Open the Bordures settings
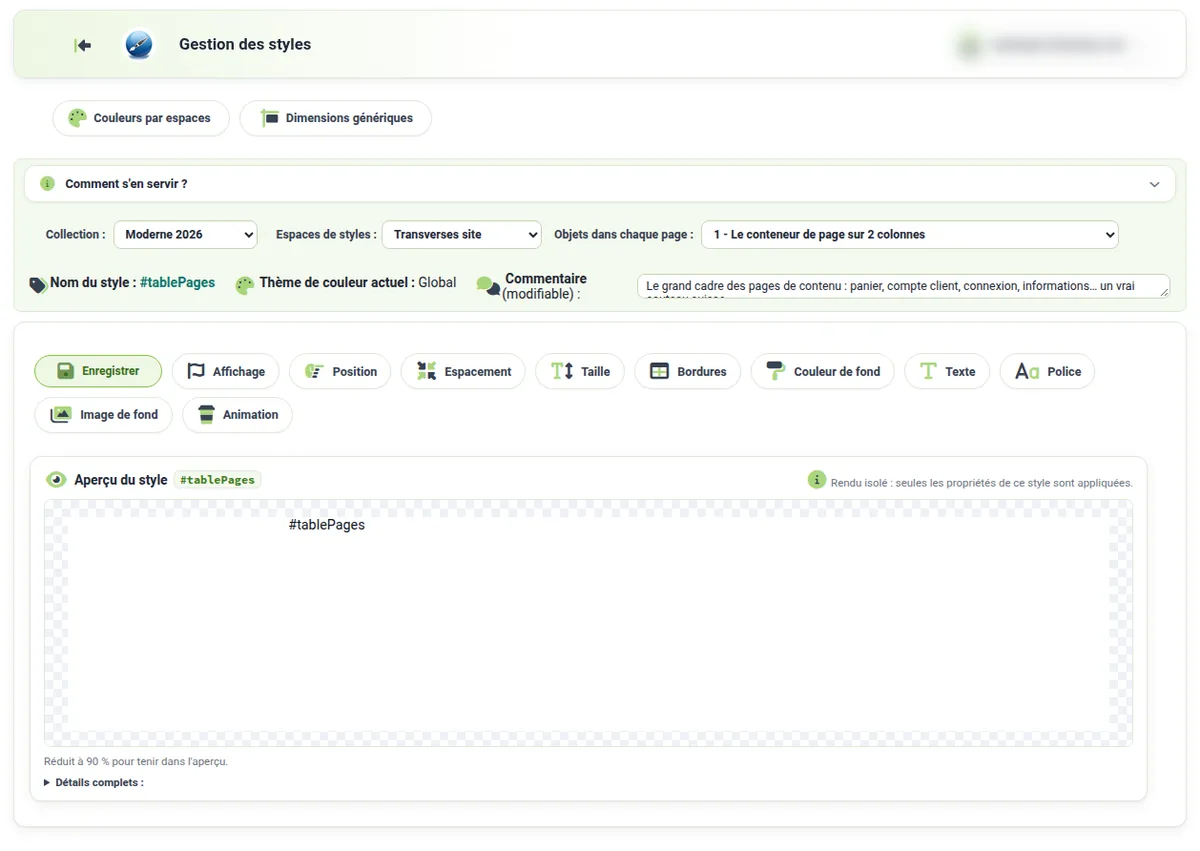 (x=688, y=371)
